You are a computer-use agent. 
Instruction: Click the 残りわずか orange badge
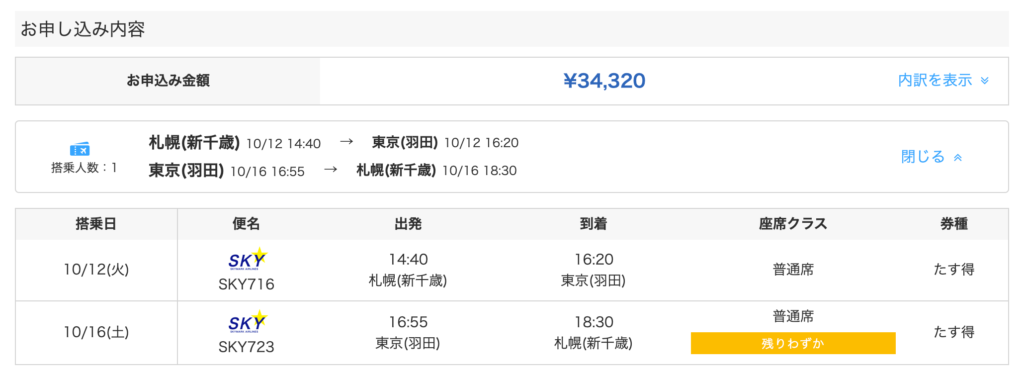[793, 343]
